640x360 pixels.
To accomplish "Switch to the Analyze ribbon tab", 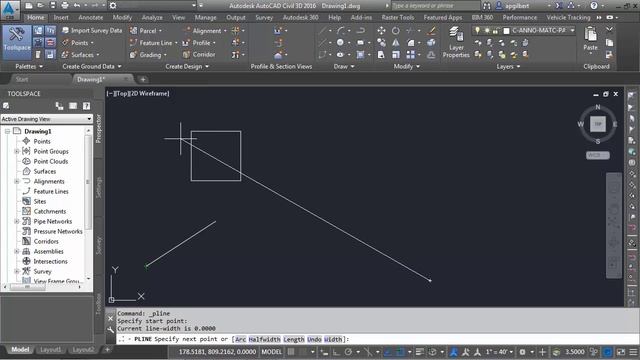I will point(152,18).
